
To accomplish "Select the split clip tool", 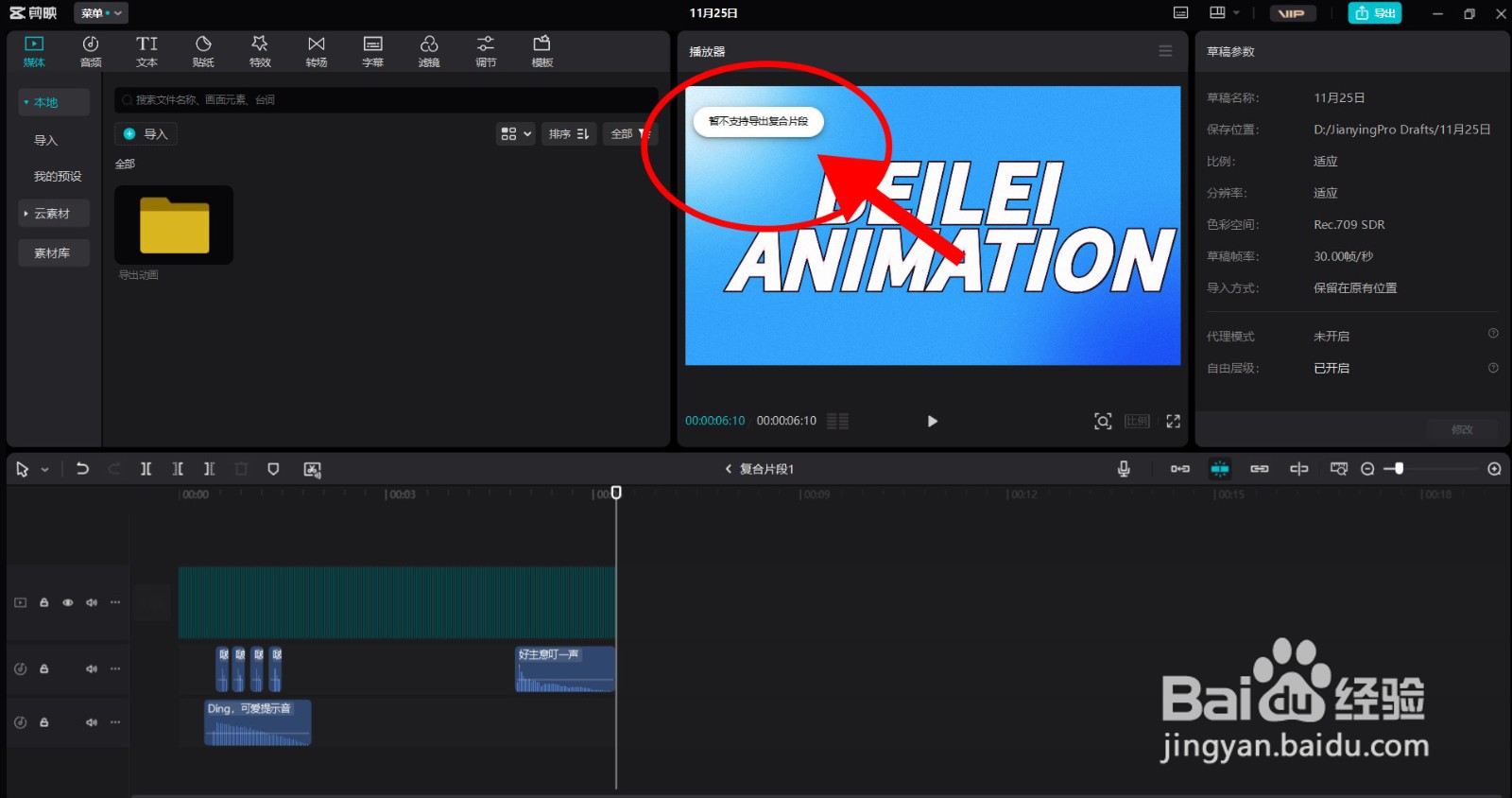I will 146,469.
